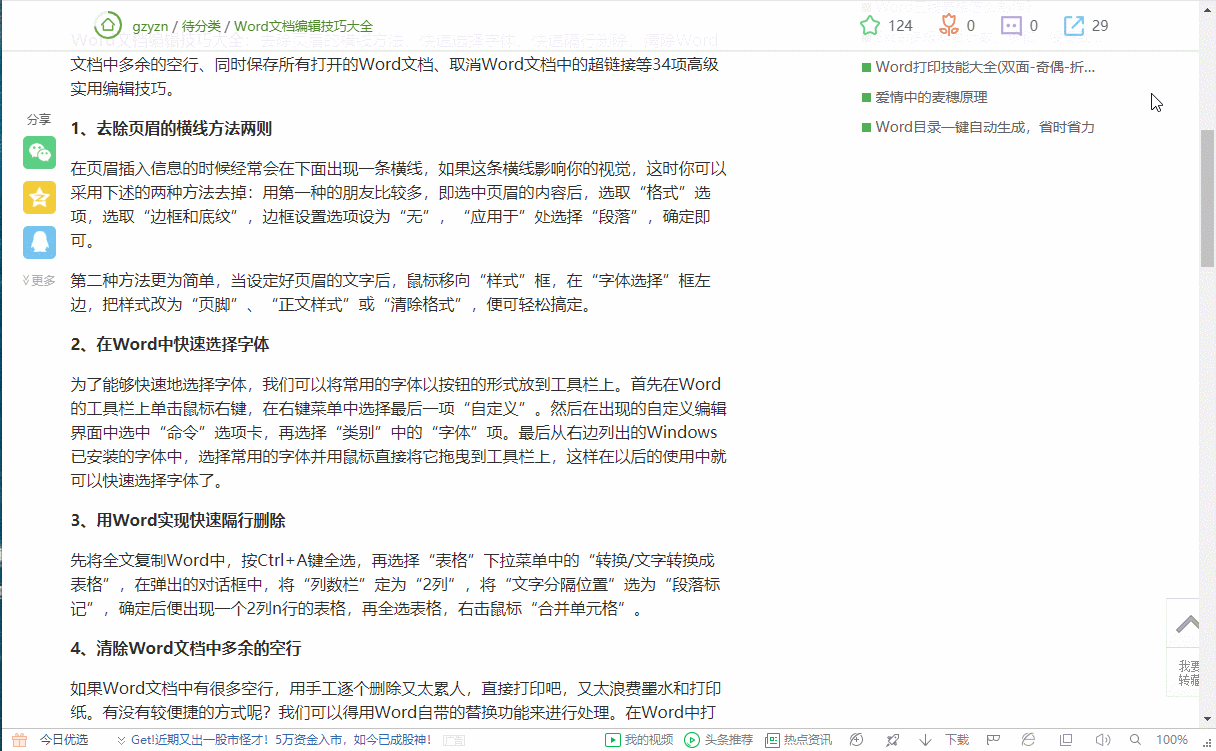Click the magnifier zoom icon
The image size is (1216, 751).
point(1135,740)
